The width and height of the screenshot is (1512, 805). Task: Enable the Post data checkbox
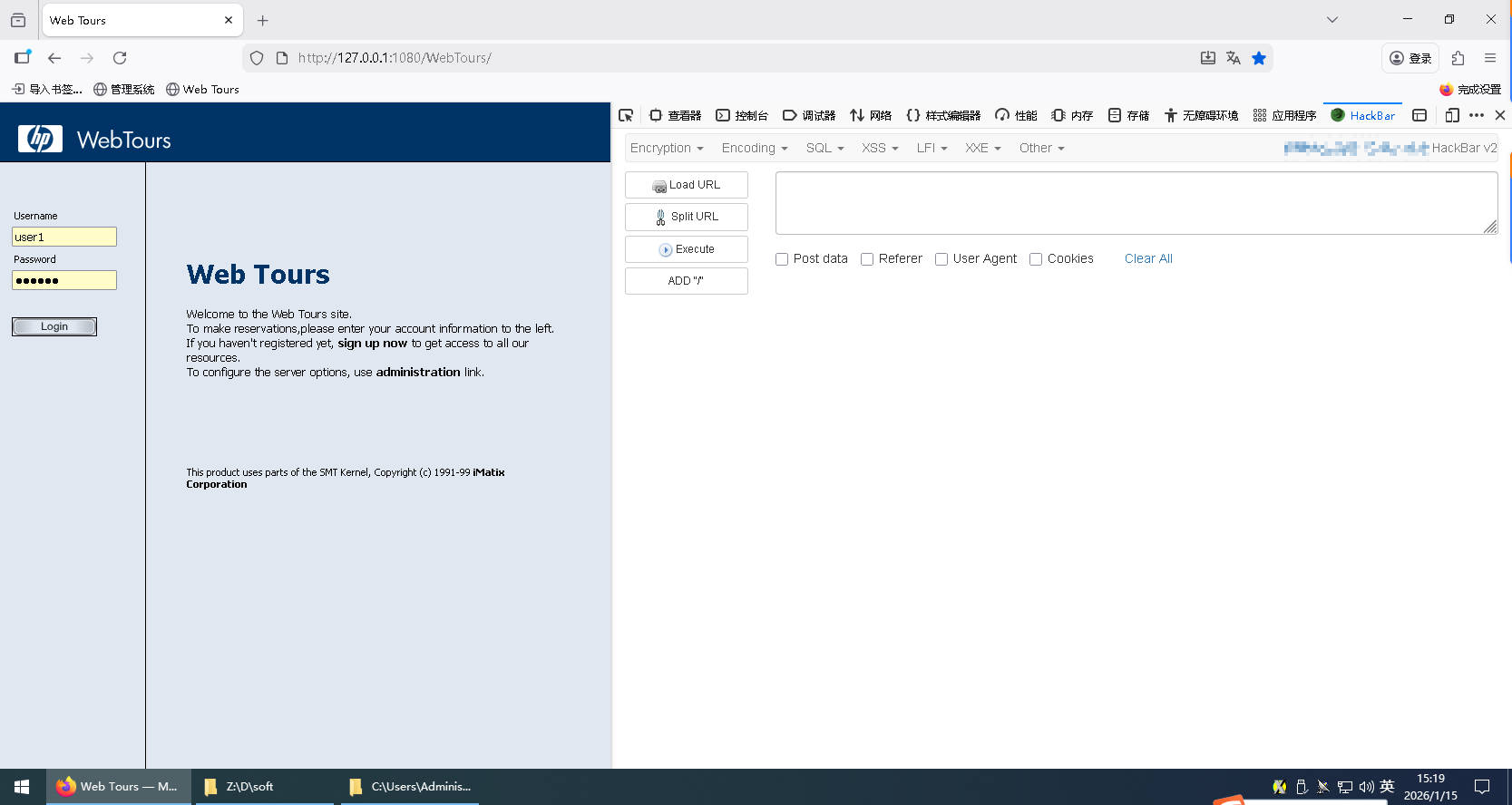click(782, 259)
